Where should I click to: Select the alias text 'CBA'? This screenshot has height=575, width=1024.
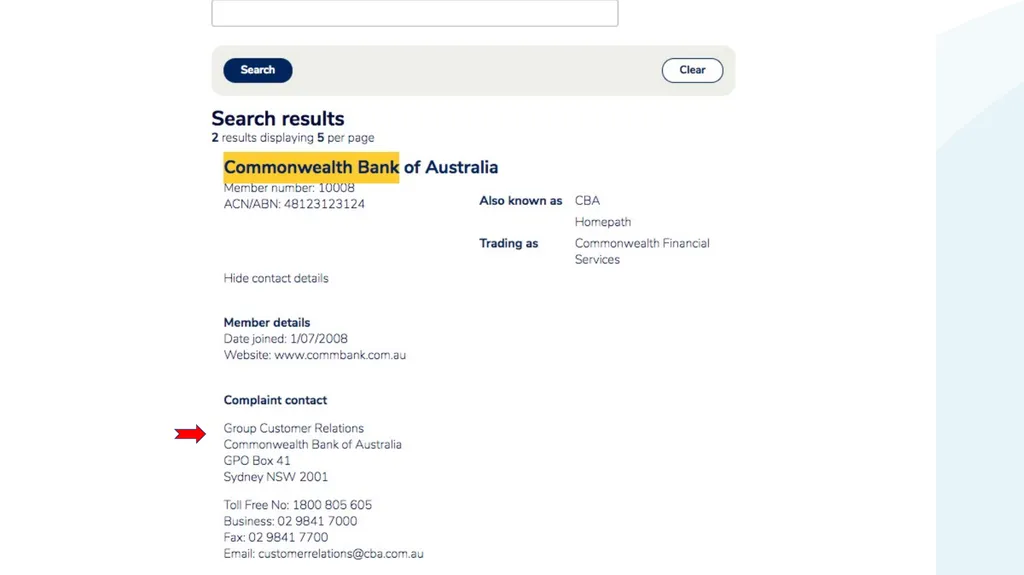(x=587, y=201)
